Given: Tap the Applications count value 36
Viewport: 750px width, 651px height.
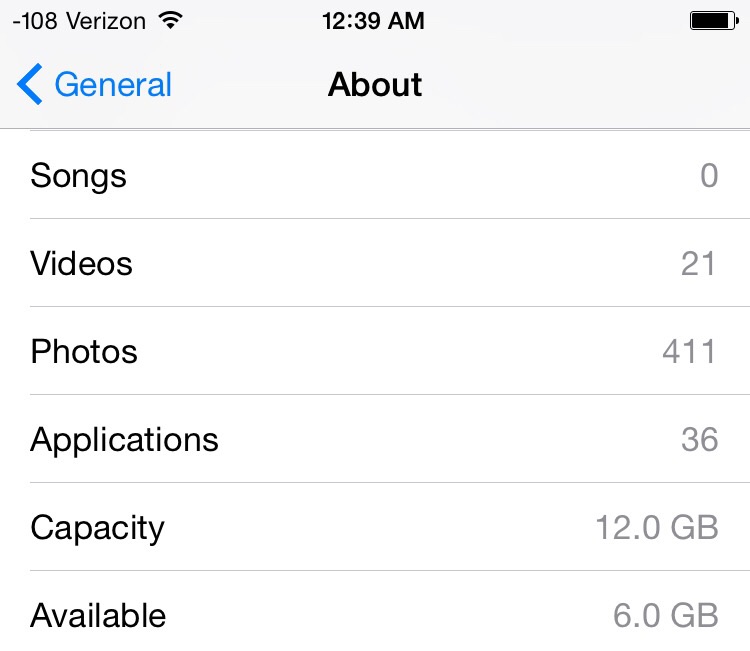Looking at the screenshot, I should pos(700,439).
